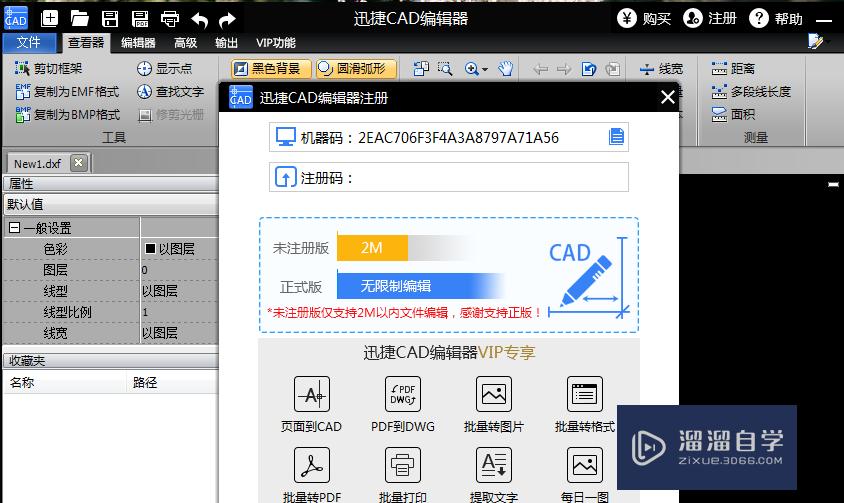The width and height of the screenshot is (844, 503).
Task: Click the 批量转格式 icon
Action: [x=585, y=394]
